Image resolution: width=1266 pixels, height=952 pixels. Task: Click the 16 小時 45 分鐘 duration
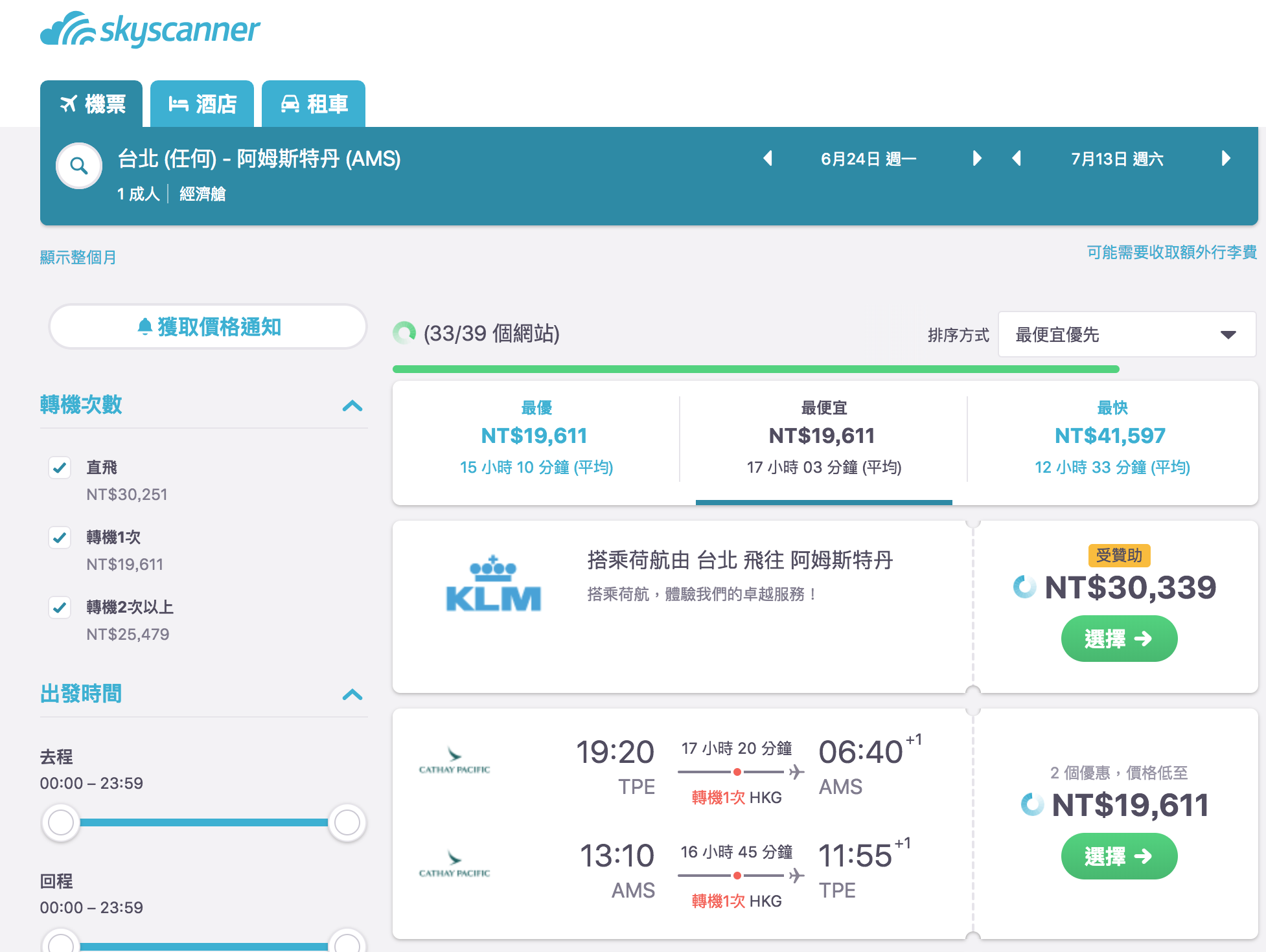tap(737, 852)
